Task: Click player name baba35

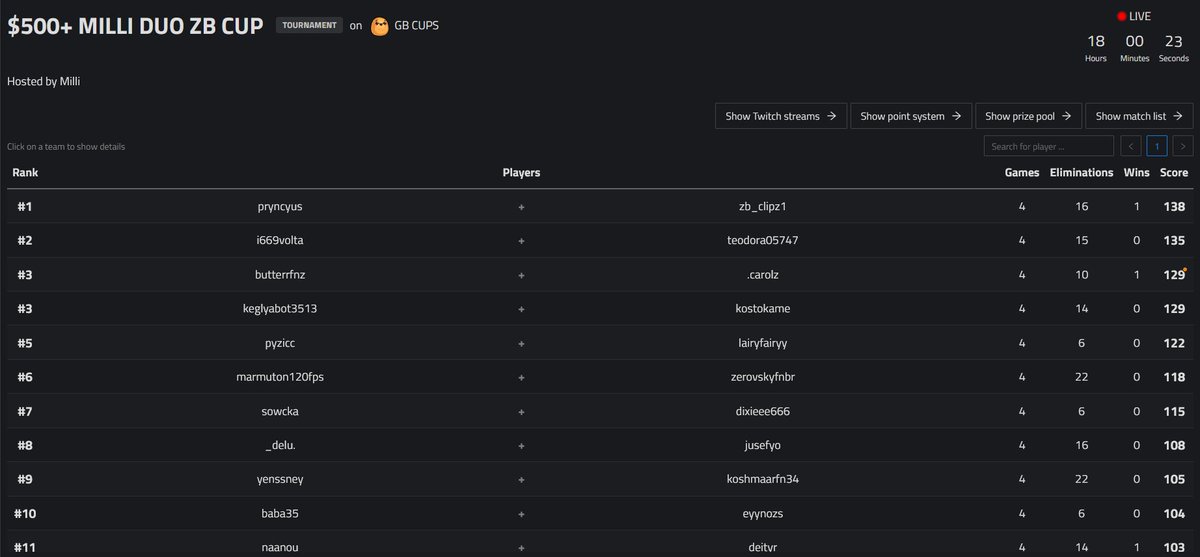Action: pos(279,512)
